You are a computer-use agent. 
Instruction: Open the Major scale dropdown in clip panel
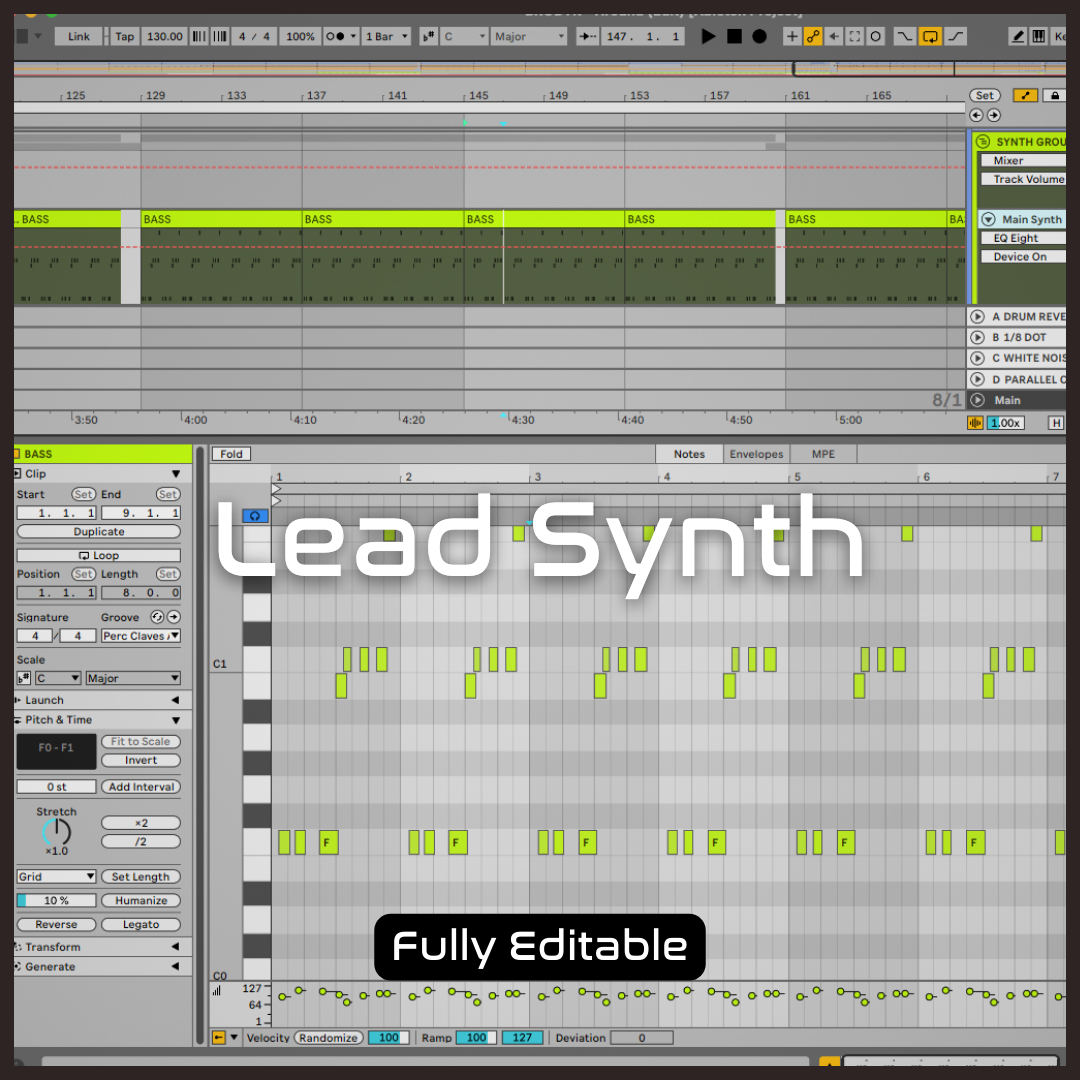[132, 678]
